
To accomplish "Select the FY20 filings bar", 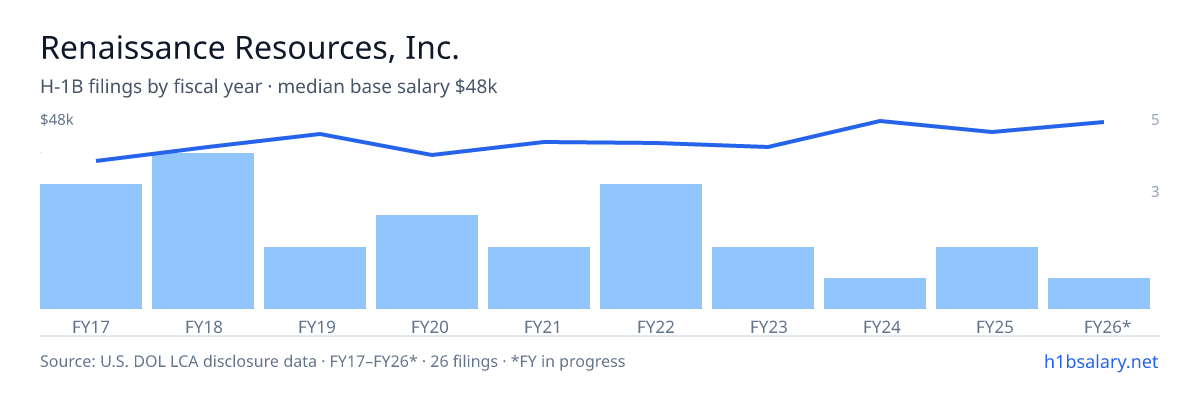I will pos(427,262).
